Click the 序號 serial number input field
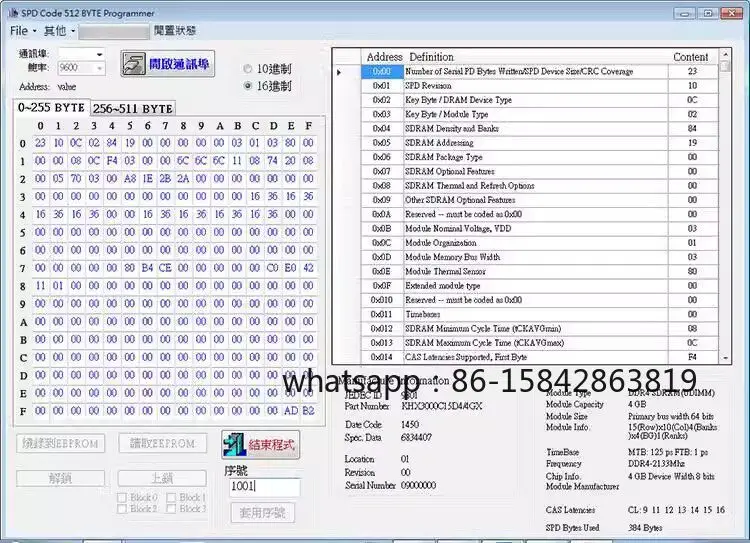 [265, 487]
